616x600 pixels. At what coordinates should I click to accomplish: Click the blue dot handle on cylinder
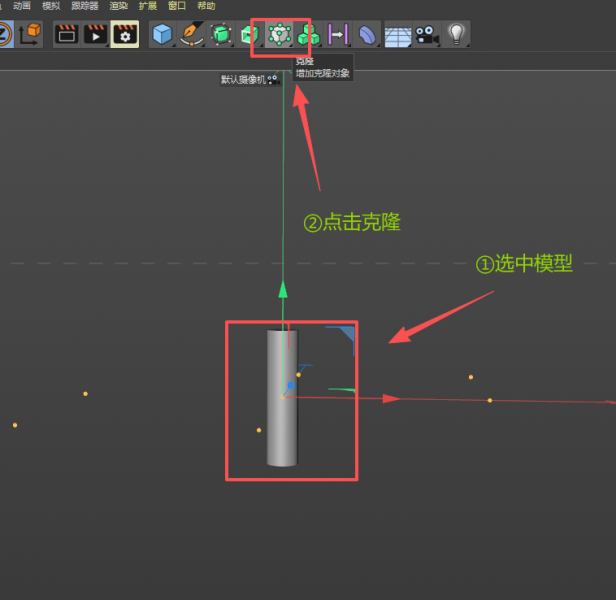291,385
